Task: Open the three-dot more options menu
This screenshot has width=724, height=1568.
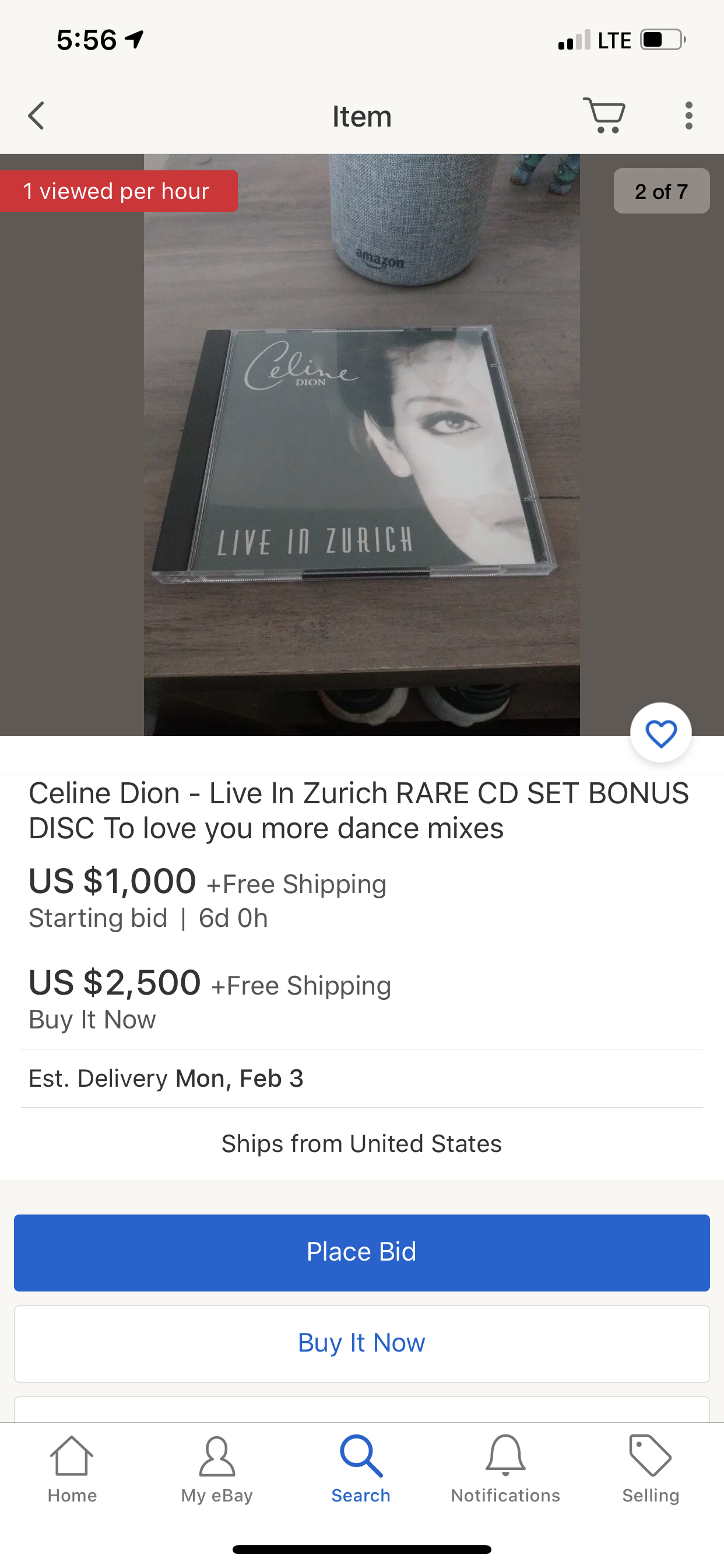Action: point(688,116)
